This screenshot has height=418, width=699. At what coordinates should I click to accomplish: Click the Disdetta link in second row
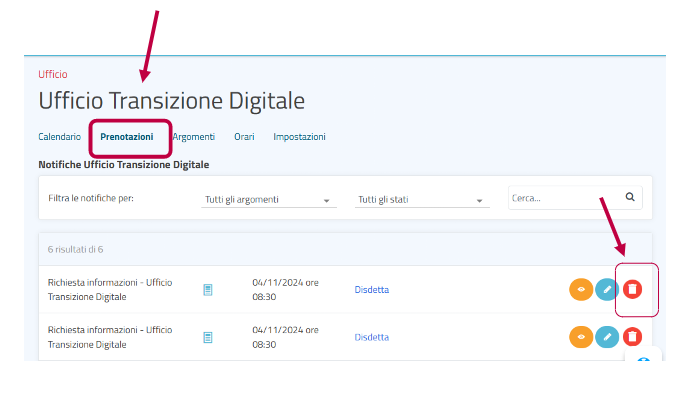[371, 338]
